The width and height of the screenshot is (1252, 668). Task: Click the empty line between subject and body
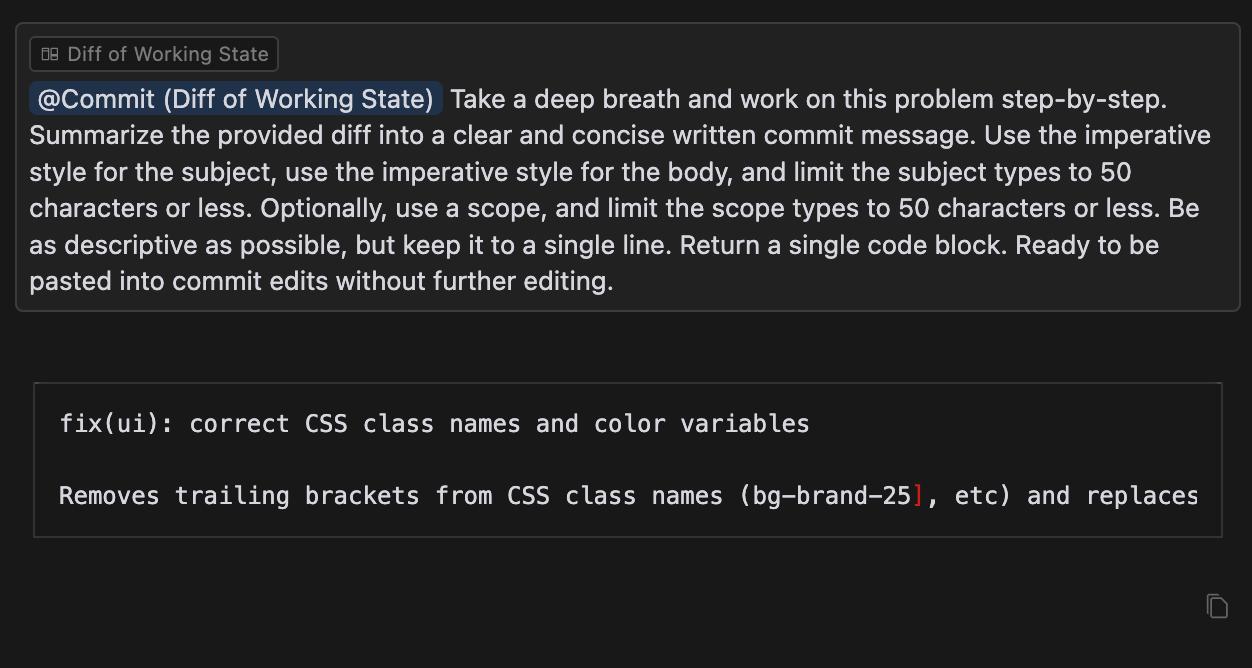[400, 460]
